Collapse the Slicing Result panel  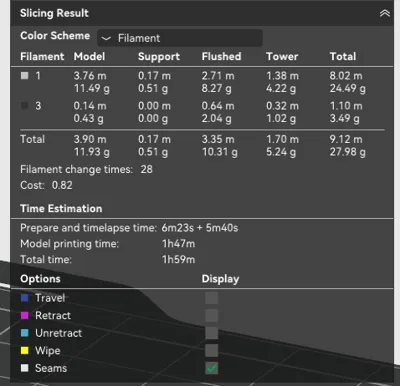(x=385, y=13)
